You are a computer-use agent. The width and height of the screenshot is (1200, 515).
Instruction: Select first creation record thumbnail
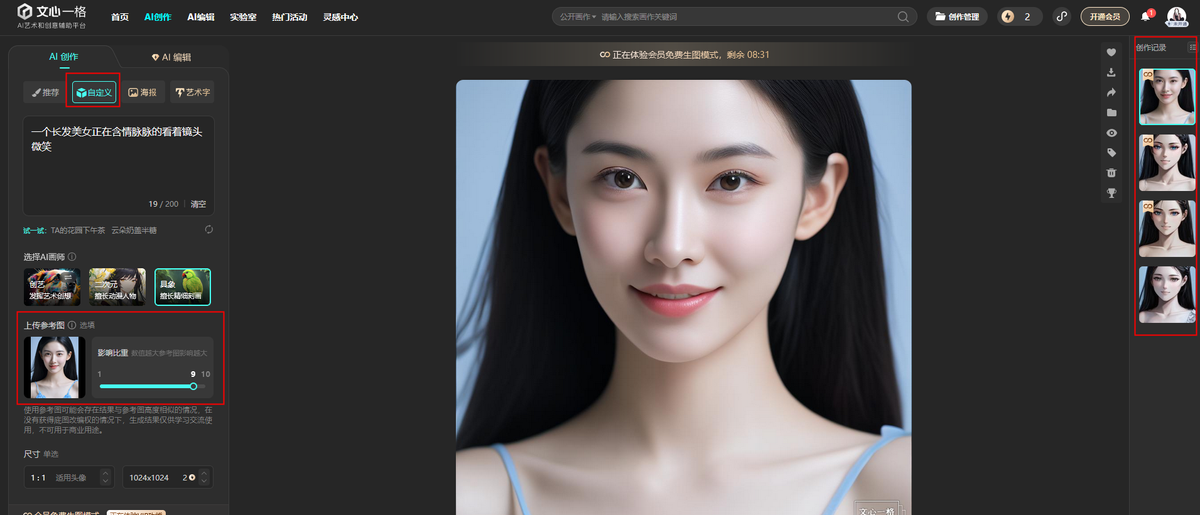(1167, 96)
